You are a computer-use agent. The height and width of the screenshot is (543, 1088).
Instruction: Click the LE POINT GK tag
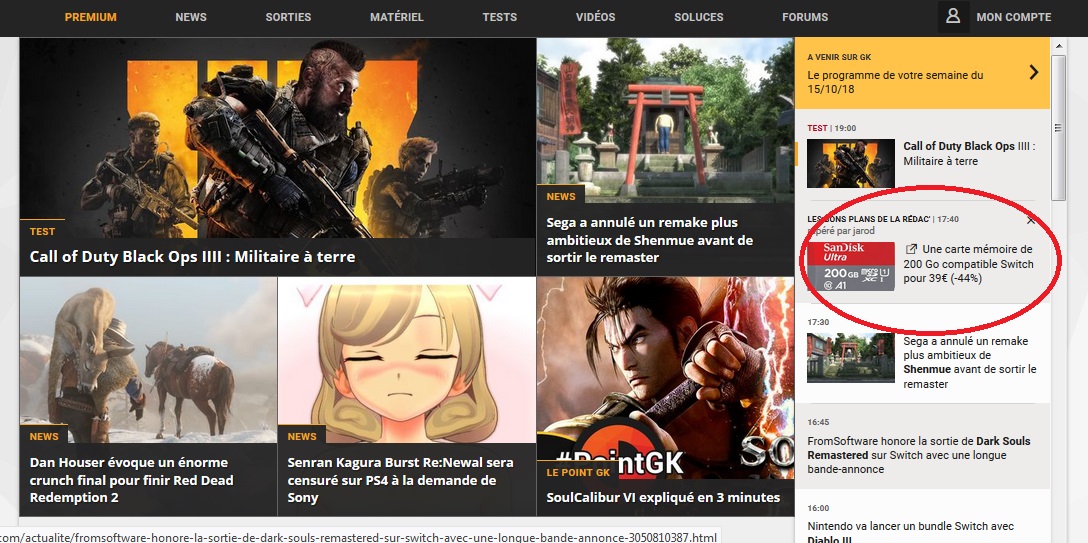tap(578, 472)
